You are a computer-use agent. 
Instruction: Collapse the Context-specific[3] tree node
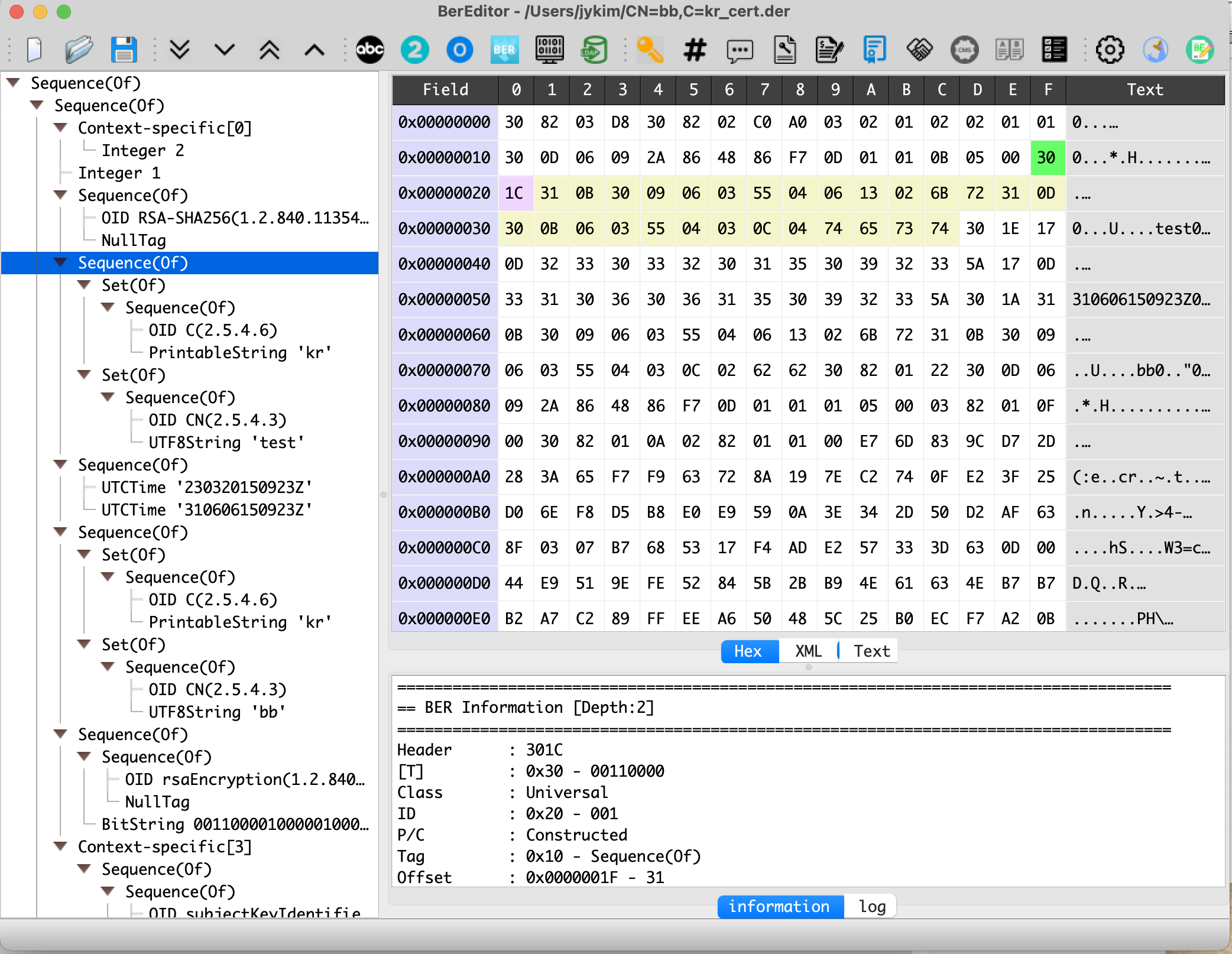(x=60, y=846)
